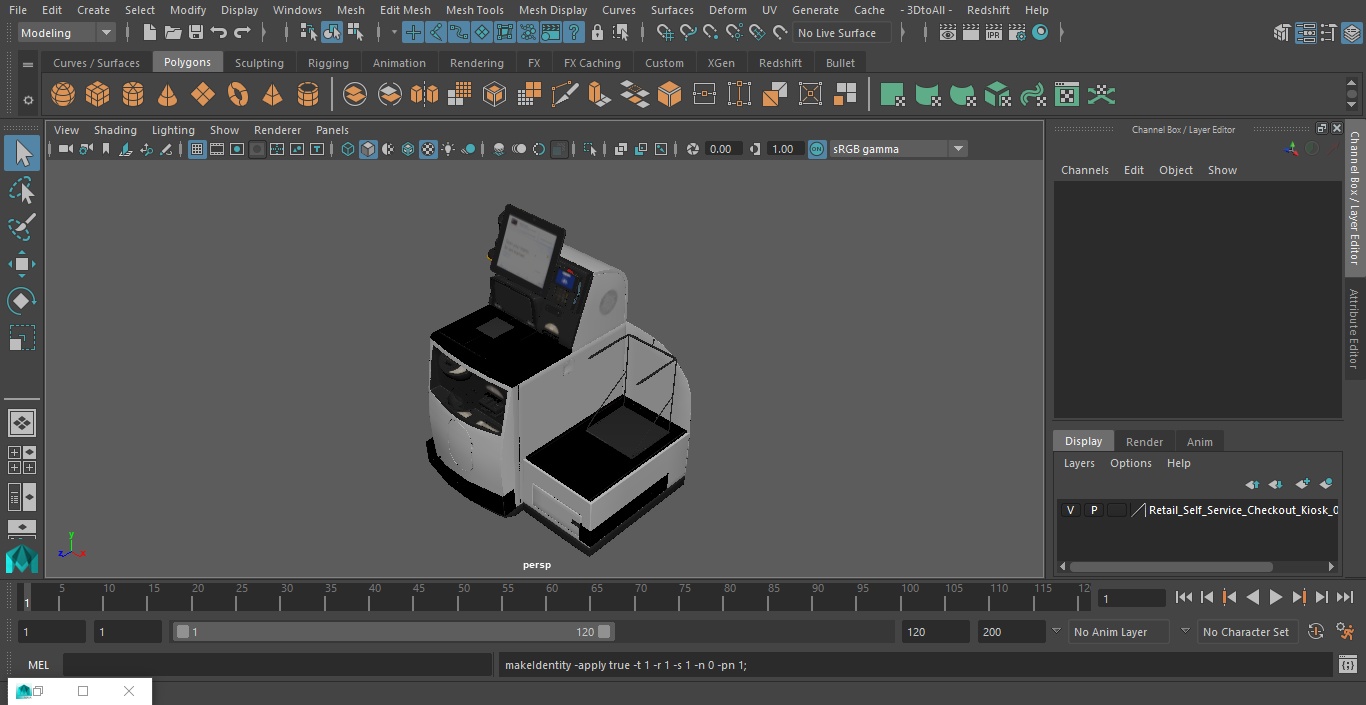This screenshot has height=705, width=1366.
Task: Play the animation forward
Action: [x=1275, y=597]
